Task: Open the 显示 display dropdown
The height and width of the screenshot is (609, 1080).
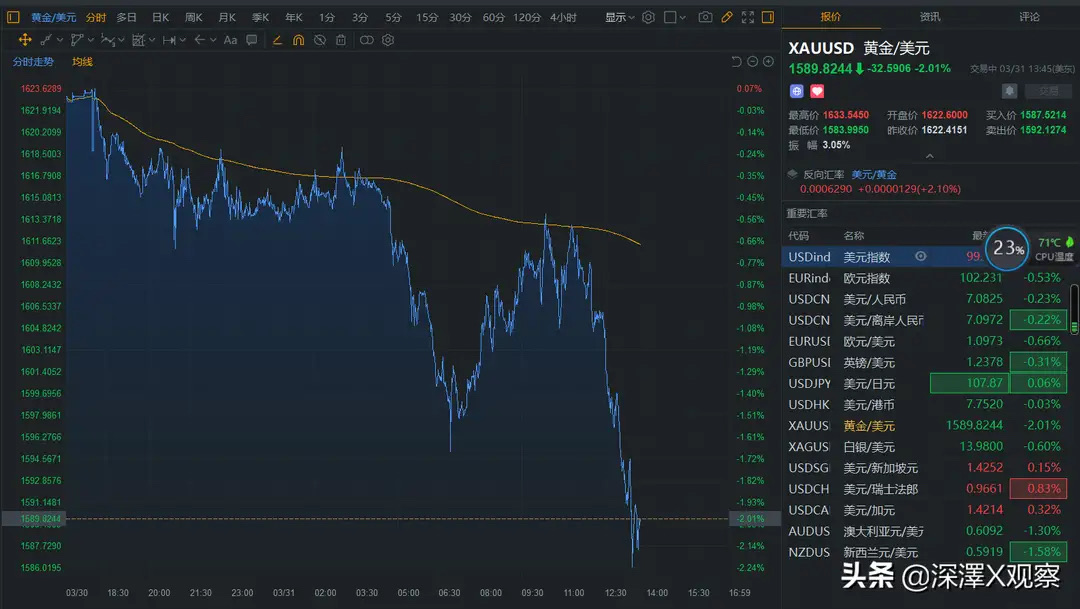Action: (x=619, y=17)
